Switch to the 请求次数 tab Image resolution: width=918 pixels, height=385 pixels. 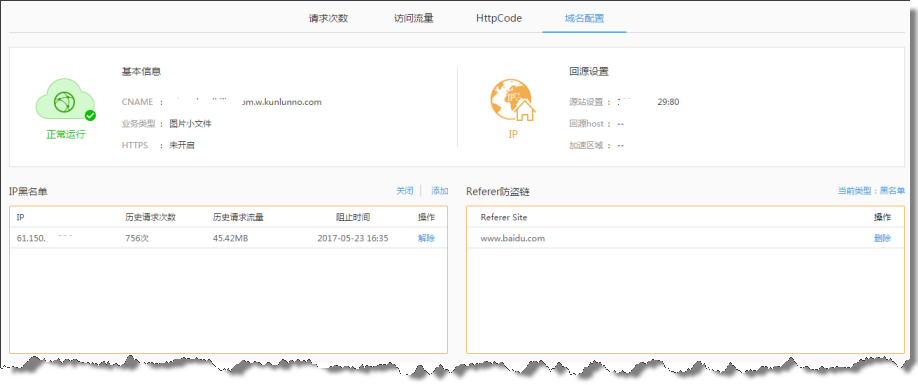(x=328, y=18)
